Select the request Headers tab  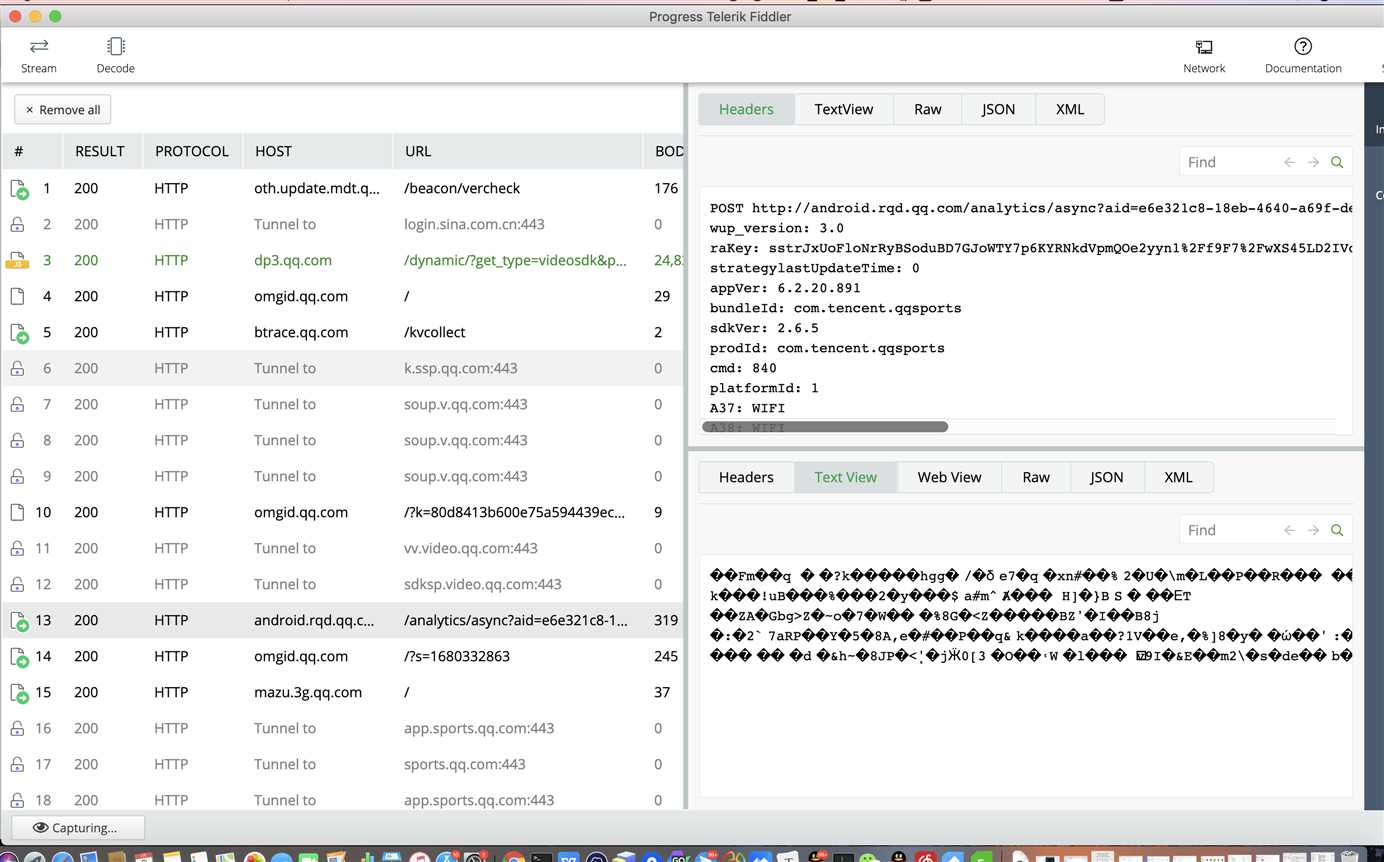click(x=746, y=109)
